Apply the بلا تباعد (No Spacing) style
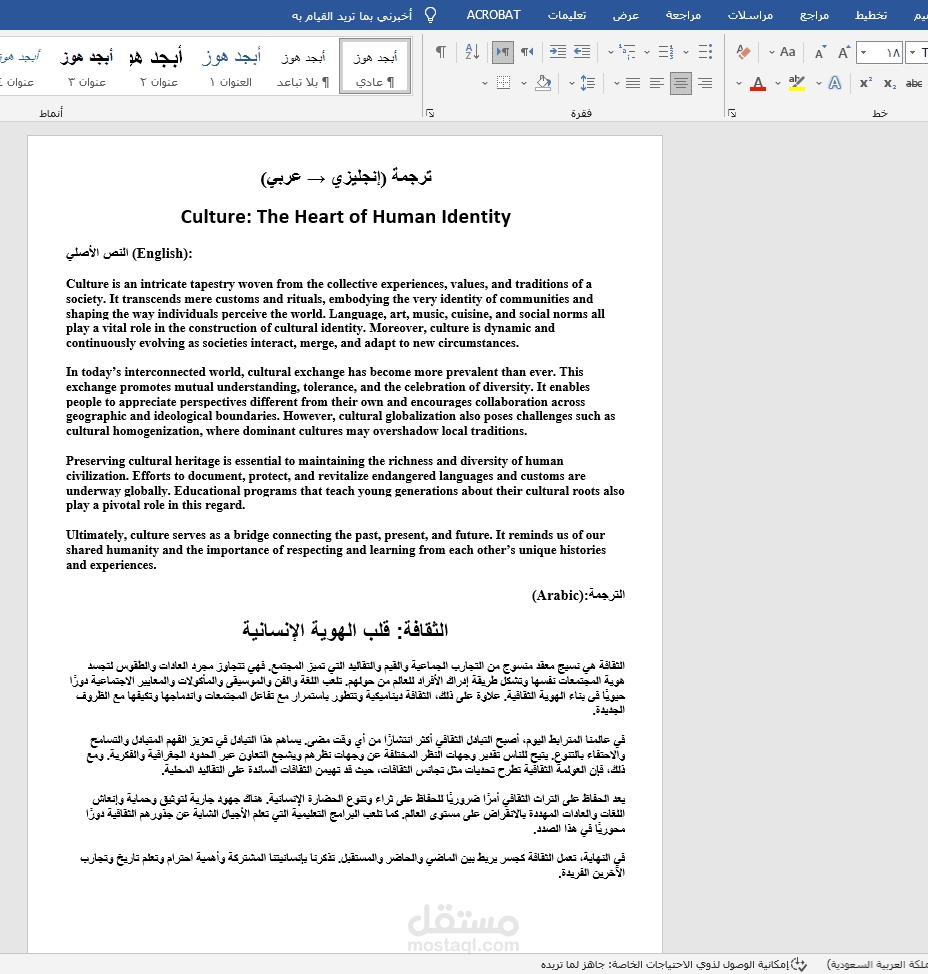The width and height of the screenshot is (928, 974). [303, 67]
